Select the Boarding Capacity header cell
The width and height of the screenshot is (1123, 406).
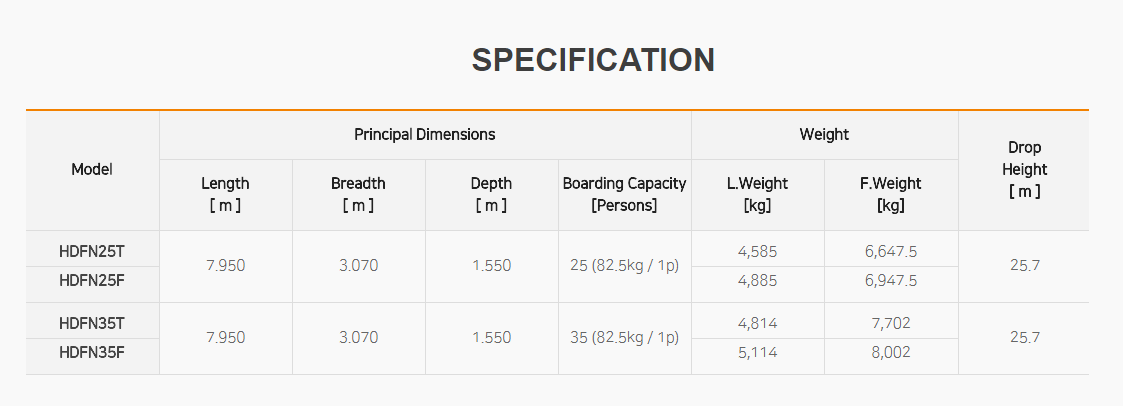[x=624, y=194]
